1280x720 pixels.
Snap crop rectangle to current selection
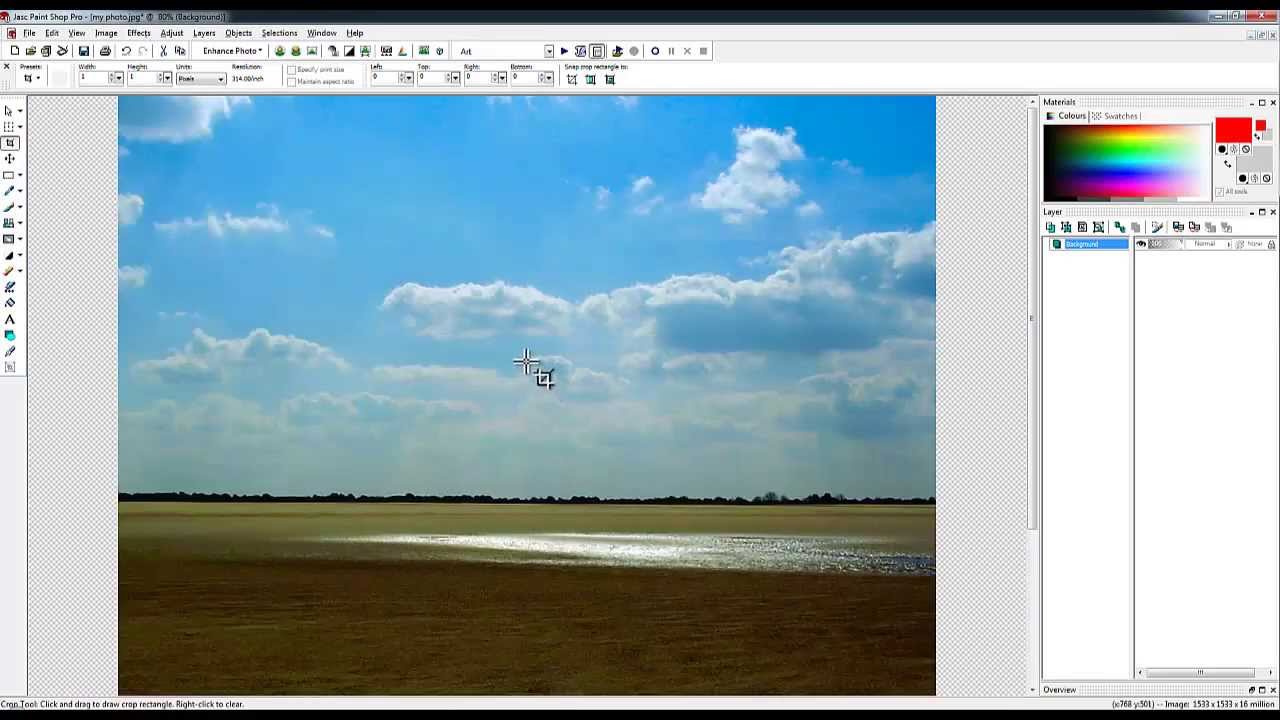(x=572, y=79)
